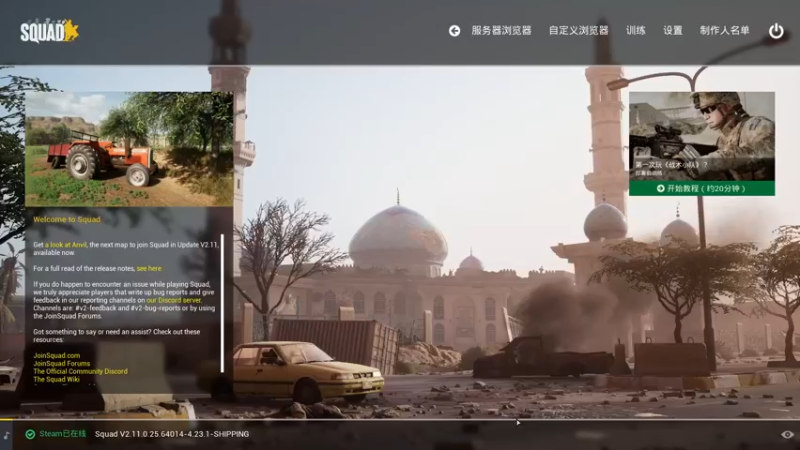The width and height of the screenshot is (800, 450).
Task: Open 设置 menu item
Action: point(672,31)
